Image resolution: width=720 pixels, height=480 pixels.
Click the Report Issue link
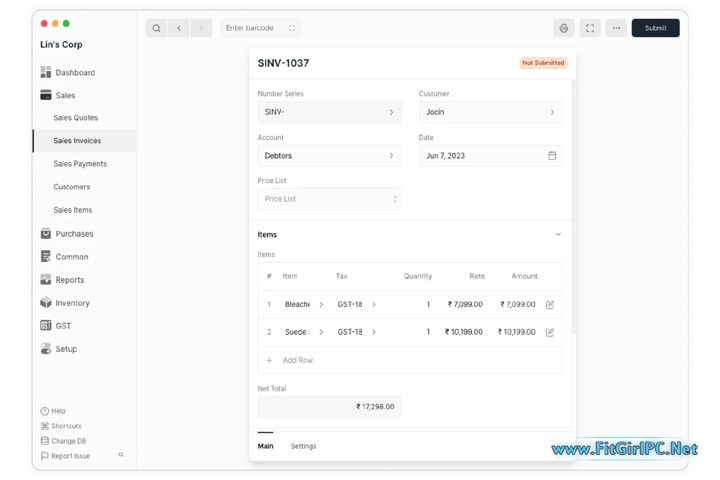pos(70,456)
